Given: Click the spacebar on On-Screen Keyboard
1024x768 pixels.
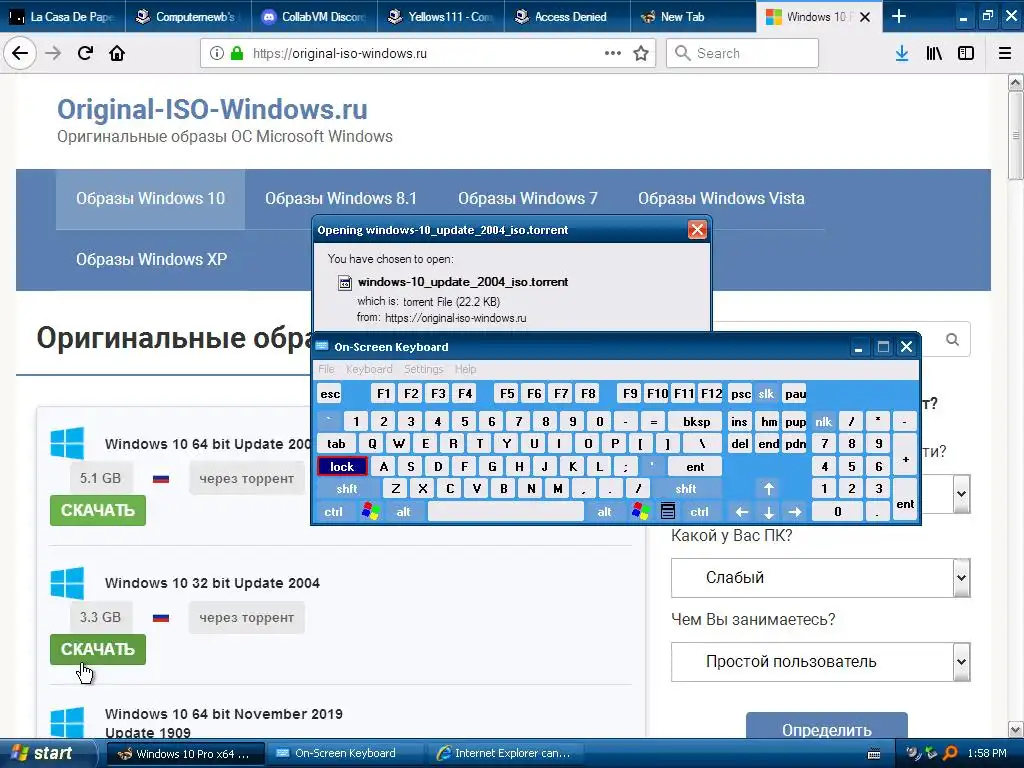Looking at the screenshot, I should pyautogui.click(x=505, y=511).
